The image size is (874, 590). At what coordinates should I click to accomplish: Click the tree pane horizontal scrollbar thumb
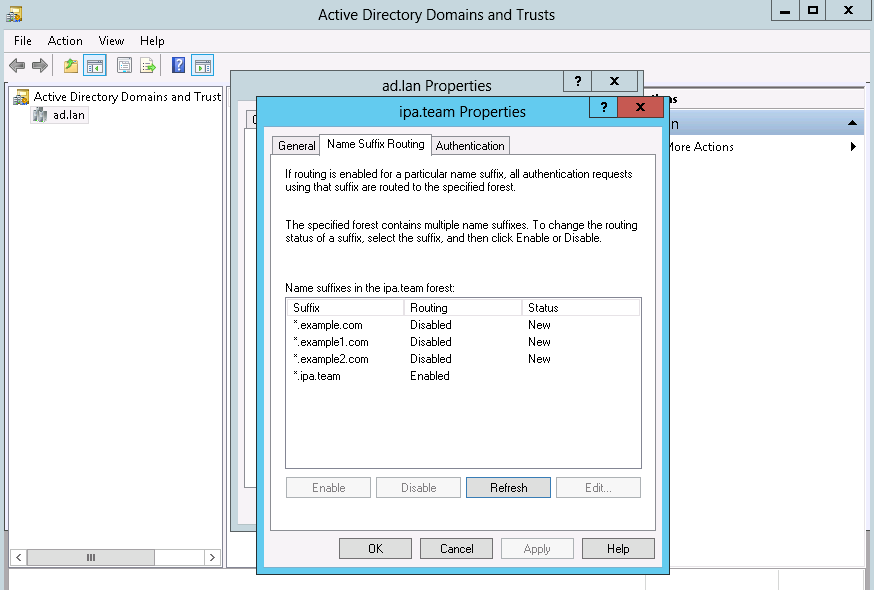point(91,557)
